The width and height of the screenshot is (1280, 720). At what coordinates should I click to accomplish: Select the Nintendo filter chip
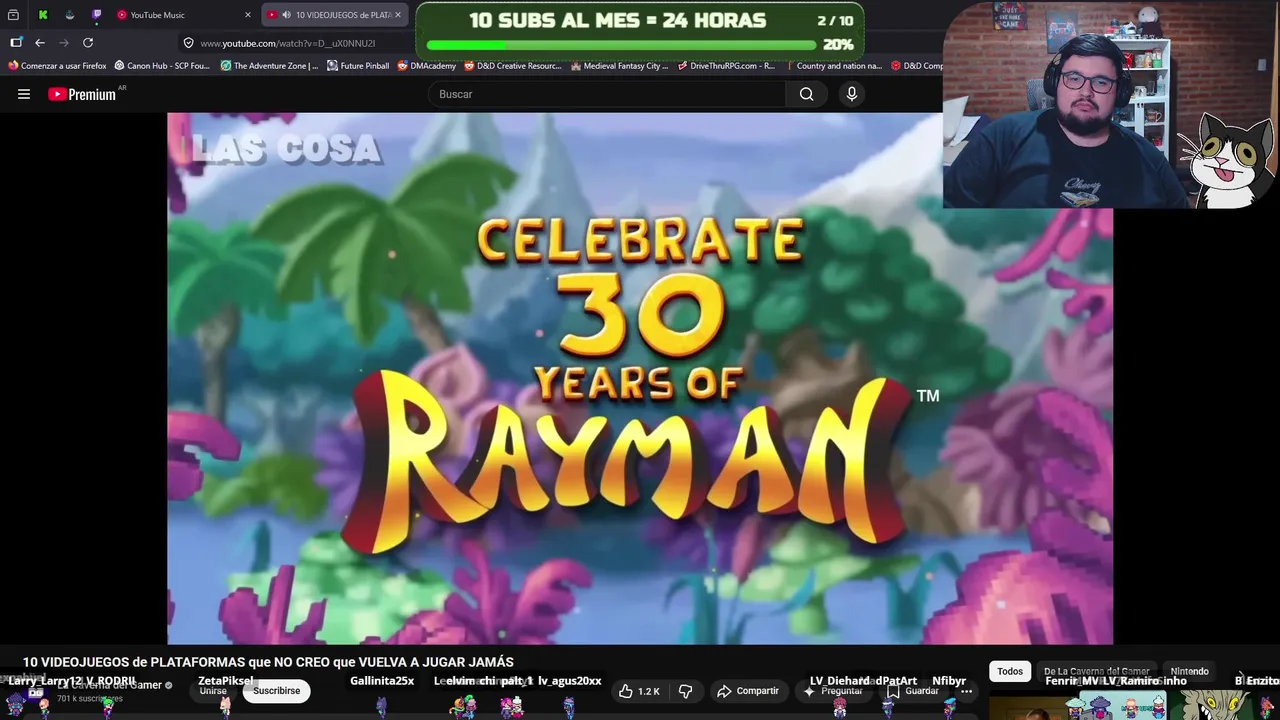point(1190,671)
